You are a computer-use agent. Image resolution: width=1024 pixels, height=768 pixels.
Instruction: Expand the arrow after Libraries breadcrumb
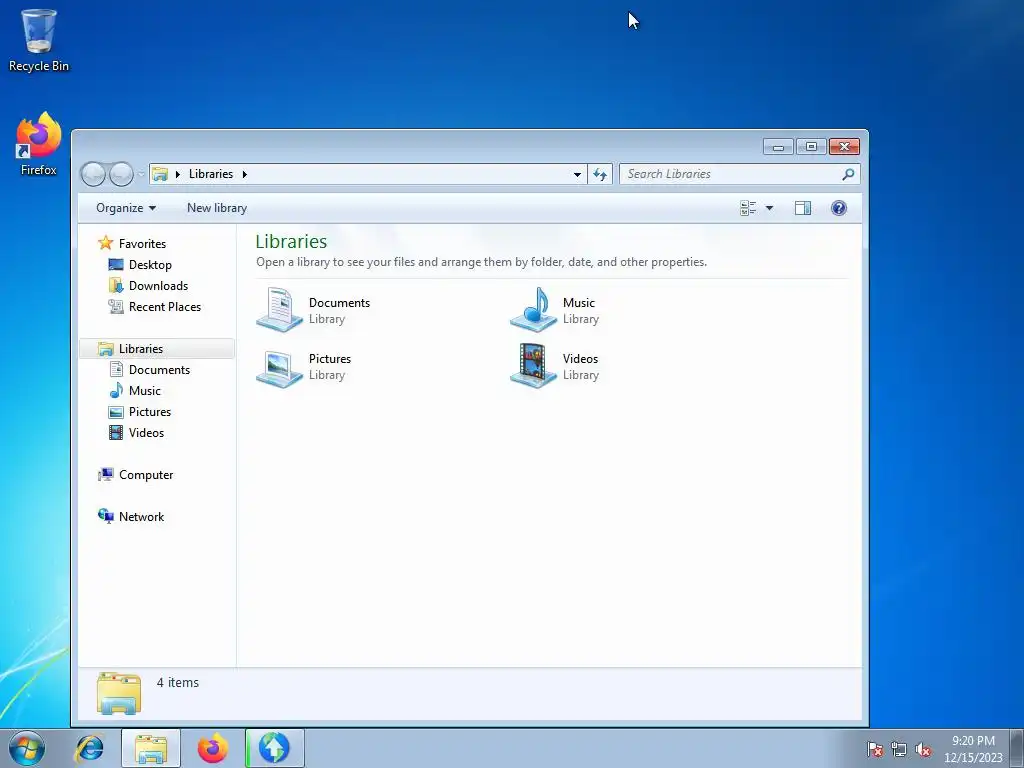click(245, 174)
